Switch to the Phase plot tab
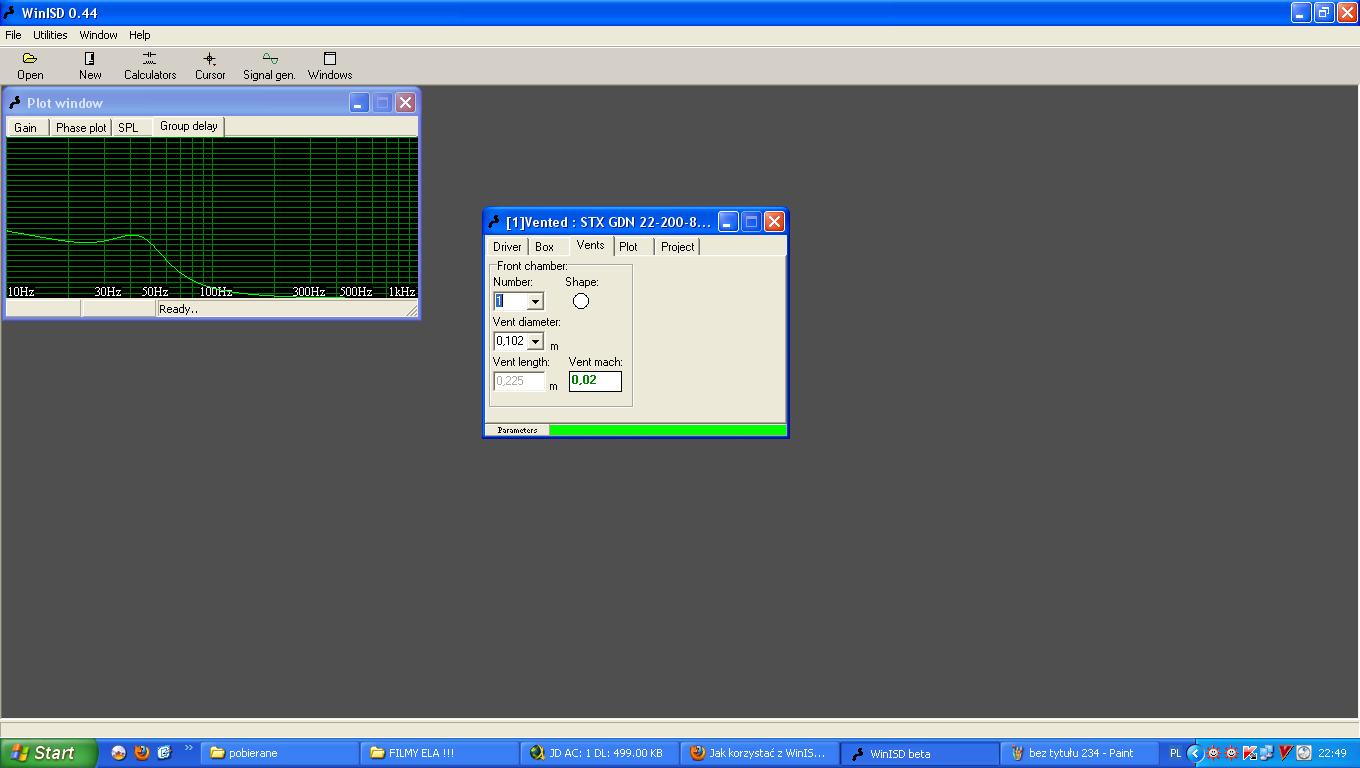The height and width of the screenshot is (768, 1360). coord(81,128)
